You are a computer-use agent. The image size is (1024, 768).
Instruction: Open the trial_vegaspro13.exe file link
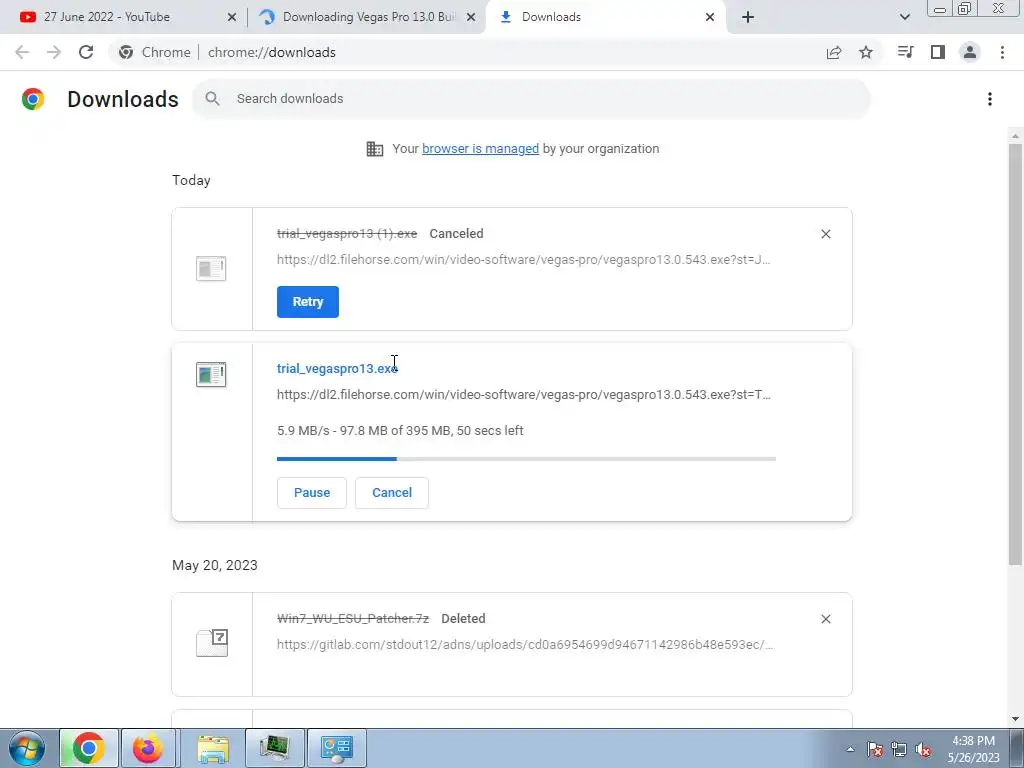(337, 368)
